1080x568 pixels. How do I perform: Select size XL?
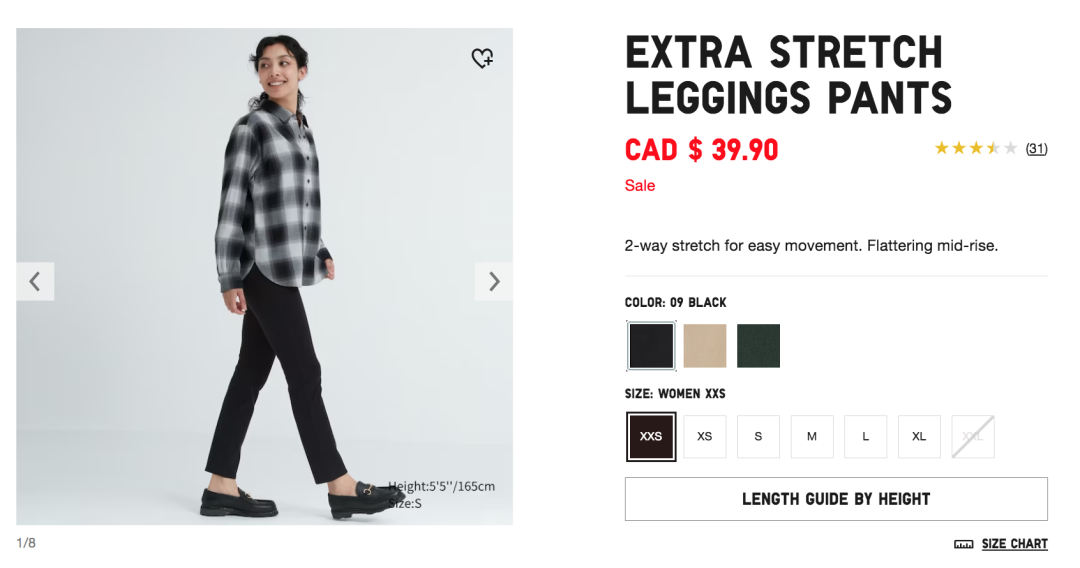coord(919,437)
